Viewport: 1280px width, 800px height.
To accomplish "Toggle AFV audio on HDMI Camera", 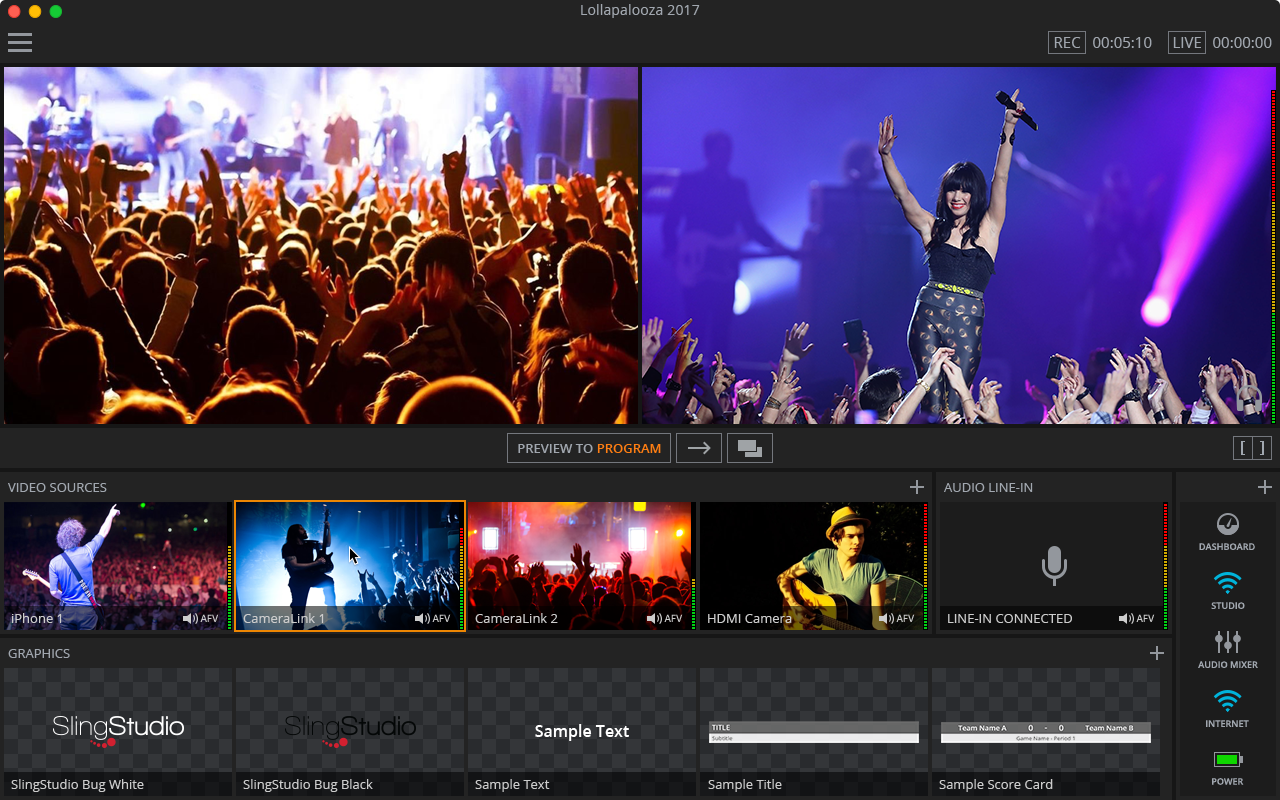I will [x=896, y=619].
